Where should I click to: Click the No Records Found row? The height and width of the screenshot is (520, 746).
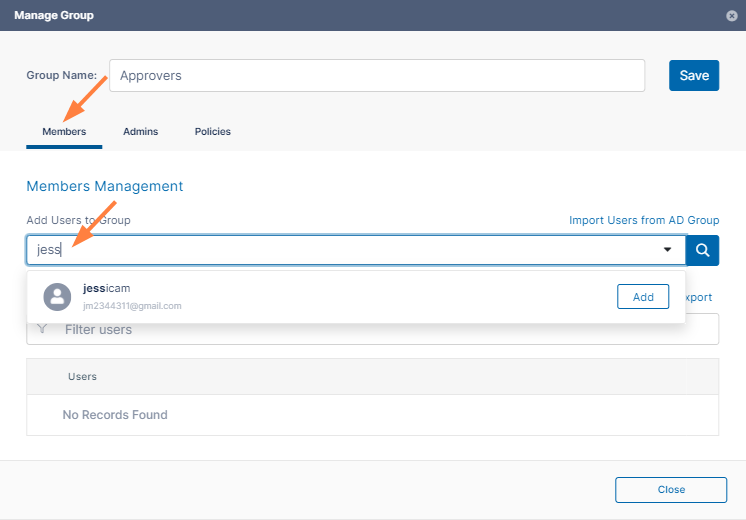point(115,415)
